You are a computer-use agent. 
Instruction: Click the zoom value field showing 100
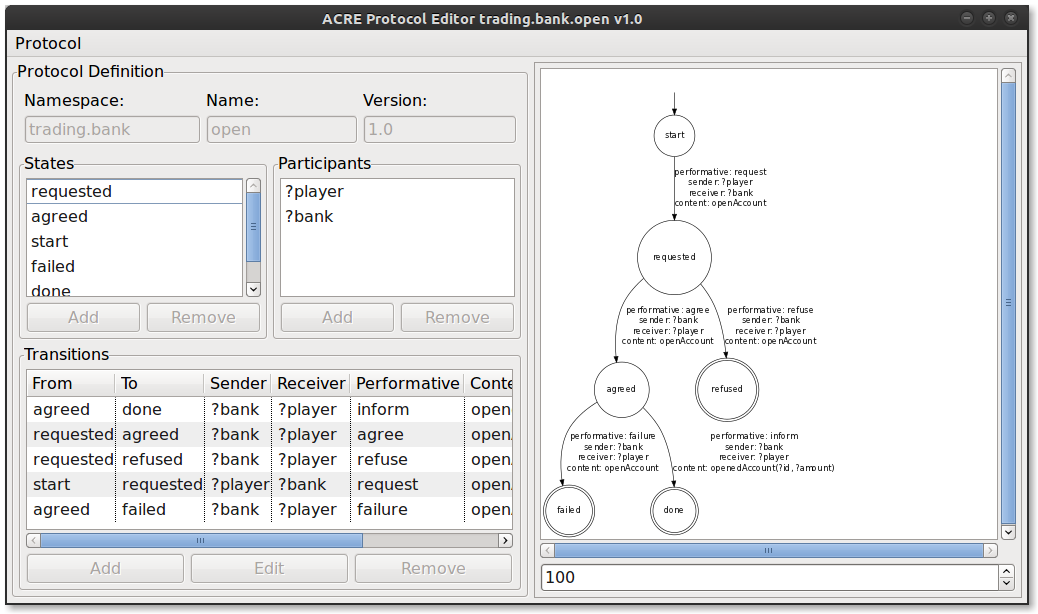click(x=770, y=578)
